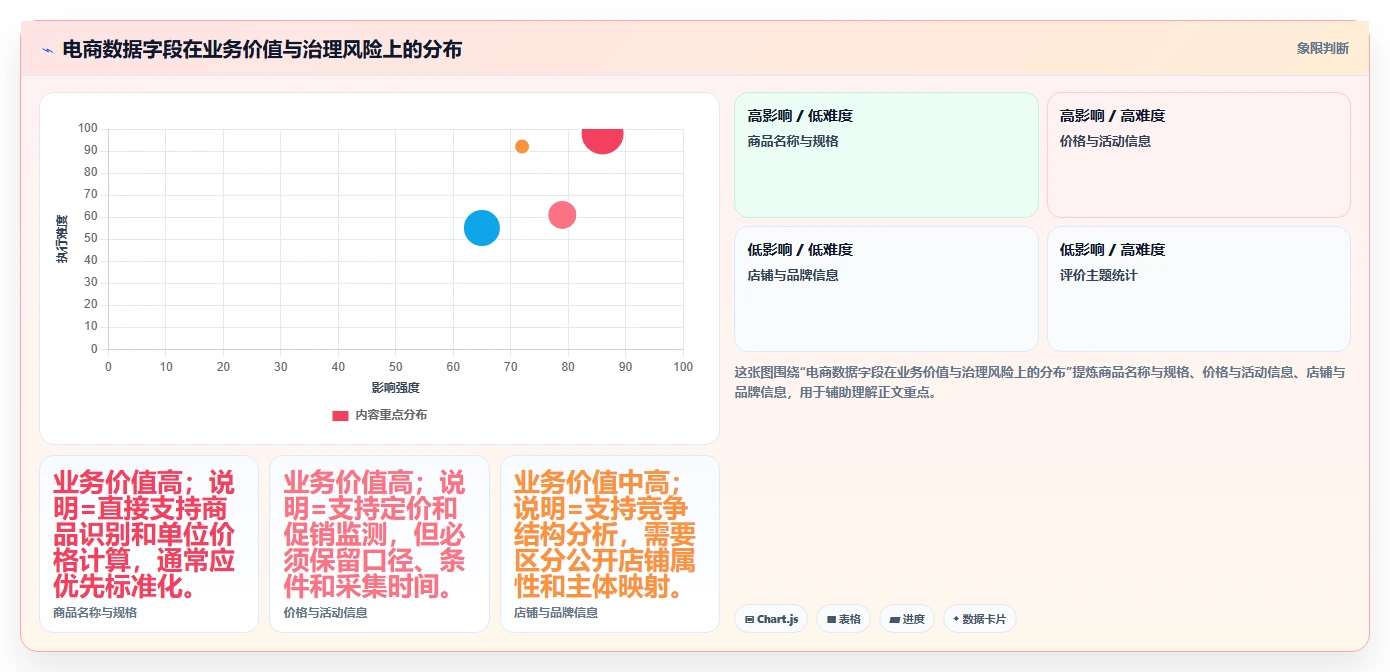Click the chart title 电商数据字段在业务价值与治理风险上的分布
Viewport: 1390px width, 672px height.
(262, 49)
